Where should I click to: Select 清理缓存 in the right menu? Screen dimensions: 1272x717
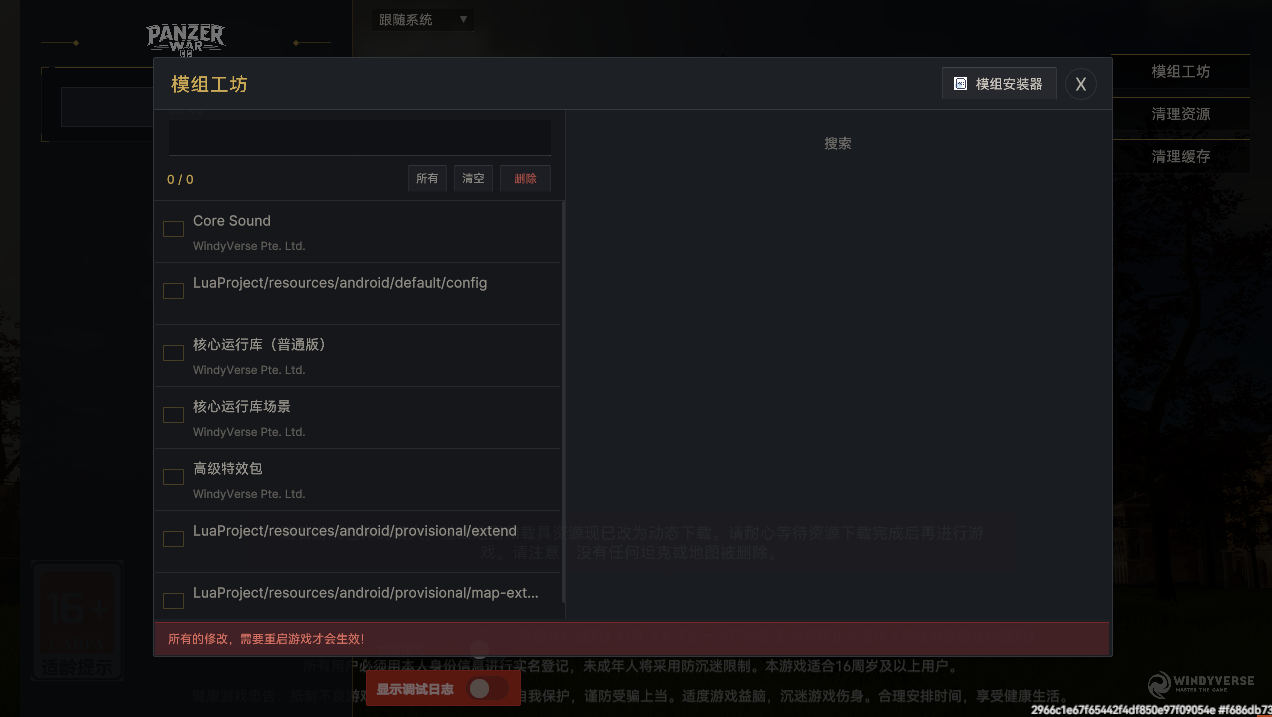[x=1181, y=157]
